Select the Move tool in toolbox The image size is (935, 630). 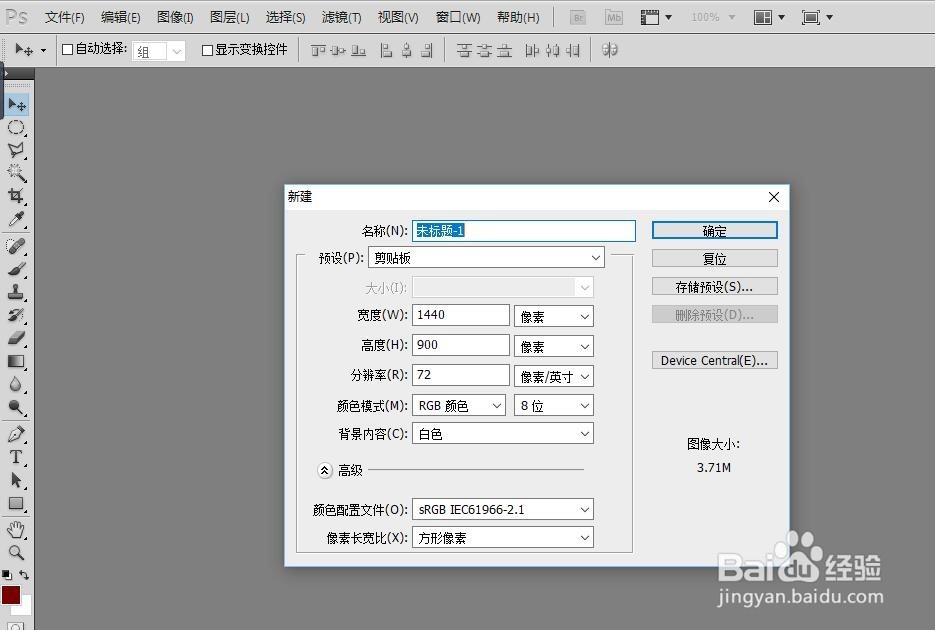(17, 105)
